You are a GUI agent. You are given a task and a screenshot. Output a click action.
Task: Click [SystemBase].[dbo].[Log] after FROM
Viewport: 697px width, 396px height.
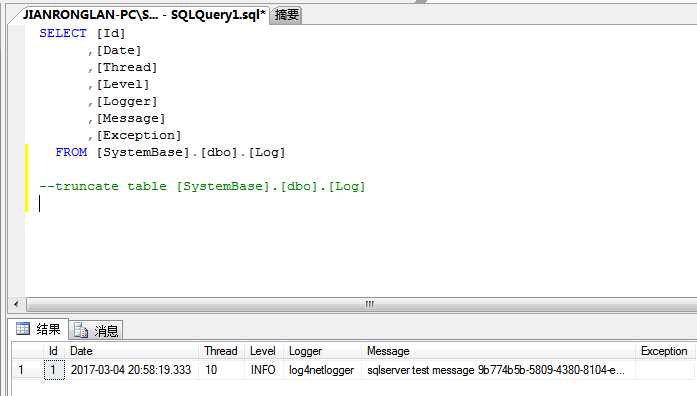191,152
